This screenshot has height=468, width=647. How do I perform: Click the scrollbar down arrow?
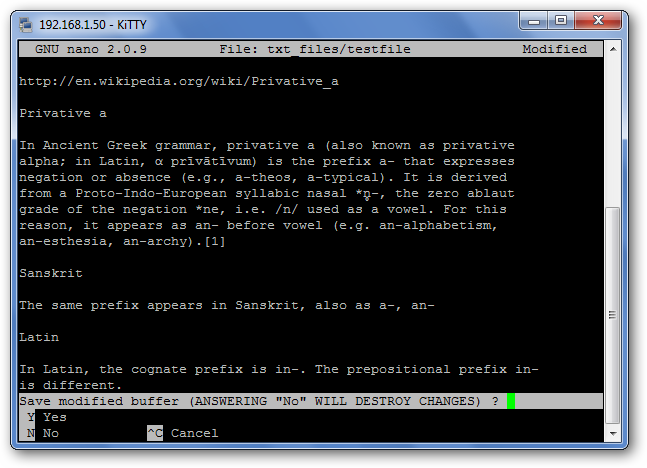point(613,433)
